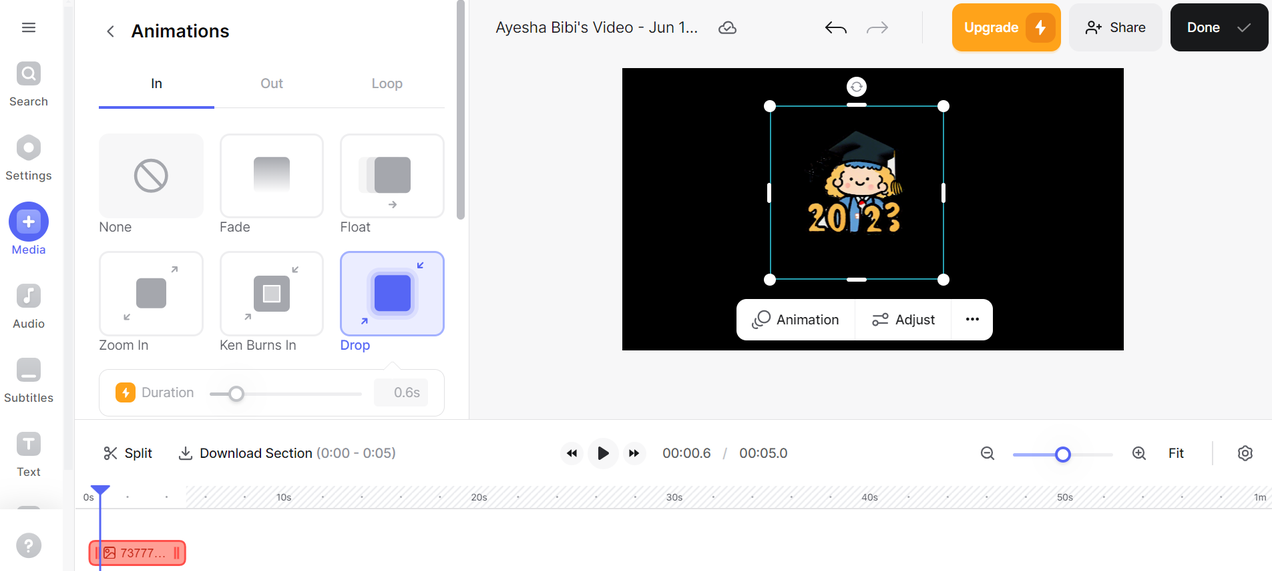
Task: Zoom out the timeline
Action: coord(988,453)
